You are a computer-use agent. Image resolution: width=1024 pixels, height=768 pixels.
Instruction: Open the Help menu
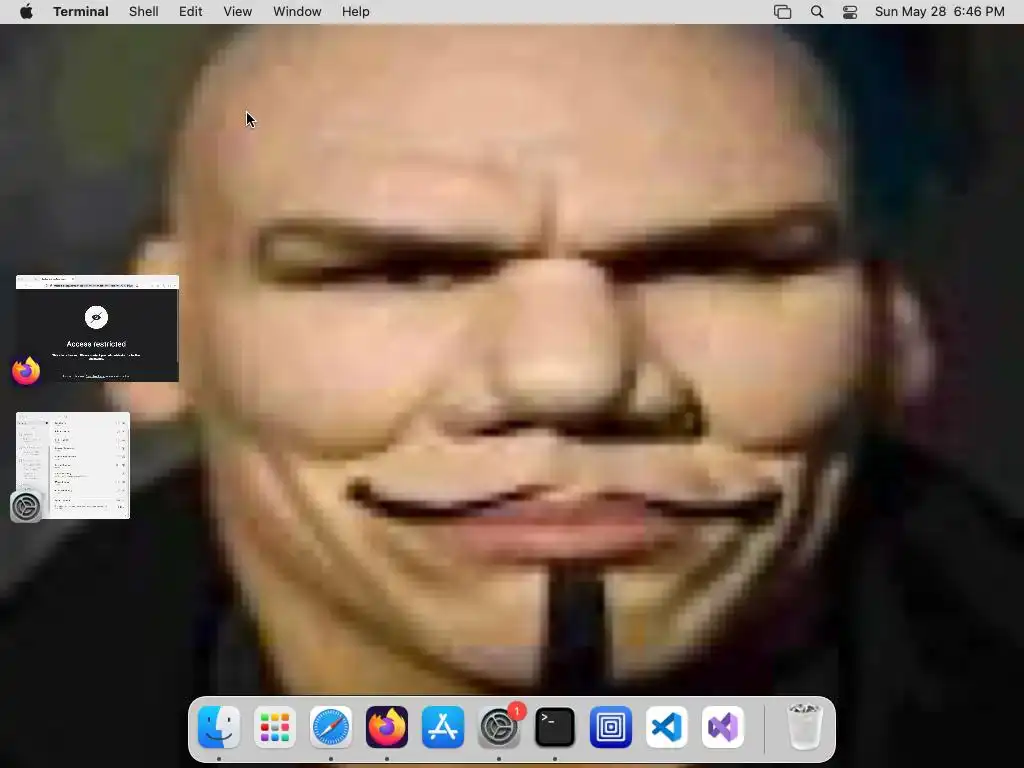pyautogui.click(x=356, y=12)
